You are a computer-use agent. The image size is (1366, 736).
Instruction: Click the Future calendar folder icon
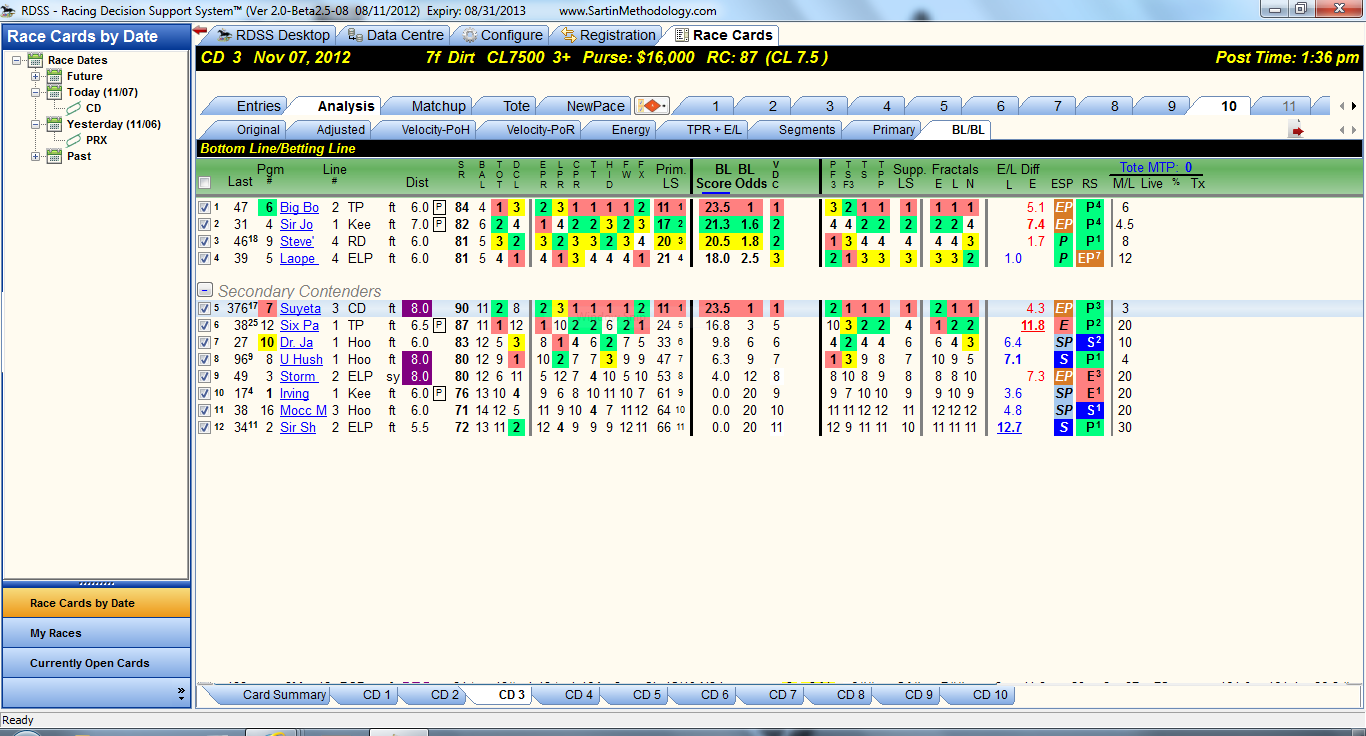pos(55,76)
